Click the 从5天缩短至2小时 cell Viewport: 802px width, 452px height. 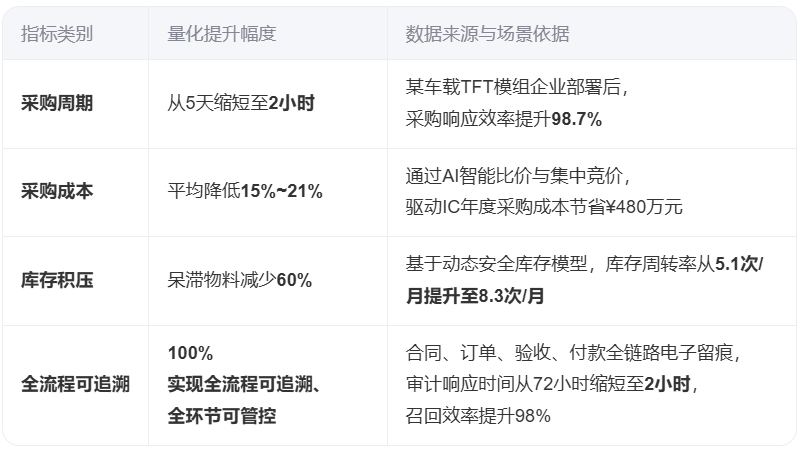point(240,104)
